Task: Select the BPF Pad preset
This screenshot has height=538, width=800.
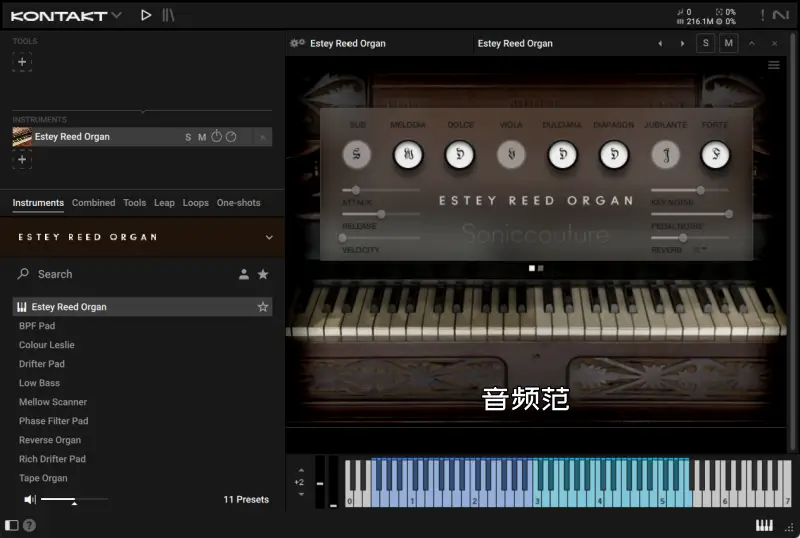Action: tap(37, 326)
